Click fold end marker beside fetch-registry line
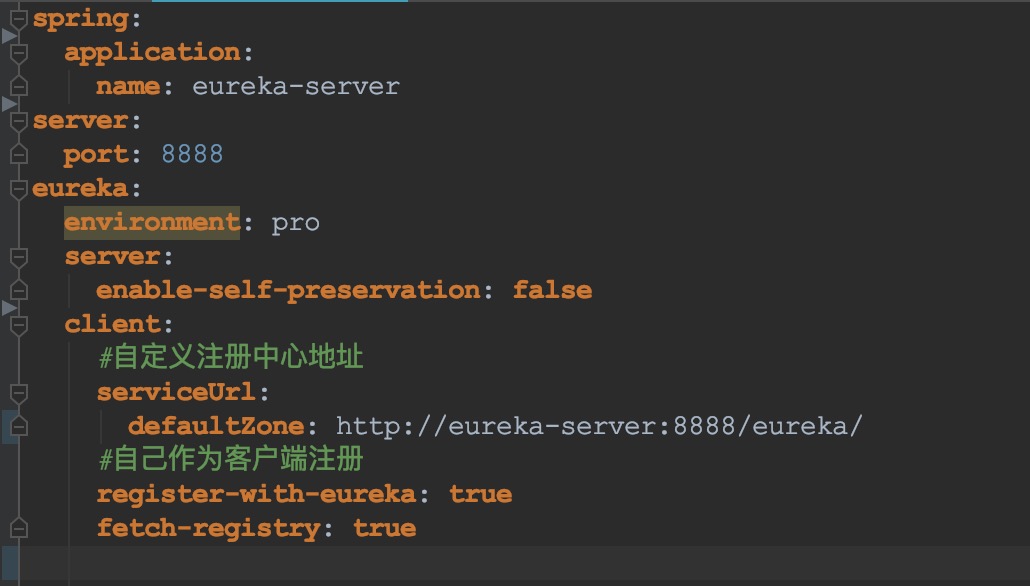Screen dimensions: 1030x586 18,528
